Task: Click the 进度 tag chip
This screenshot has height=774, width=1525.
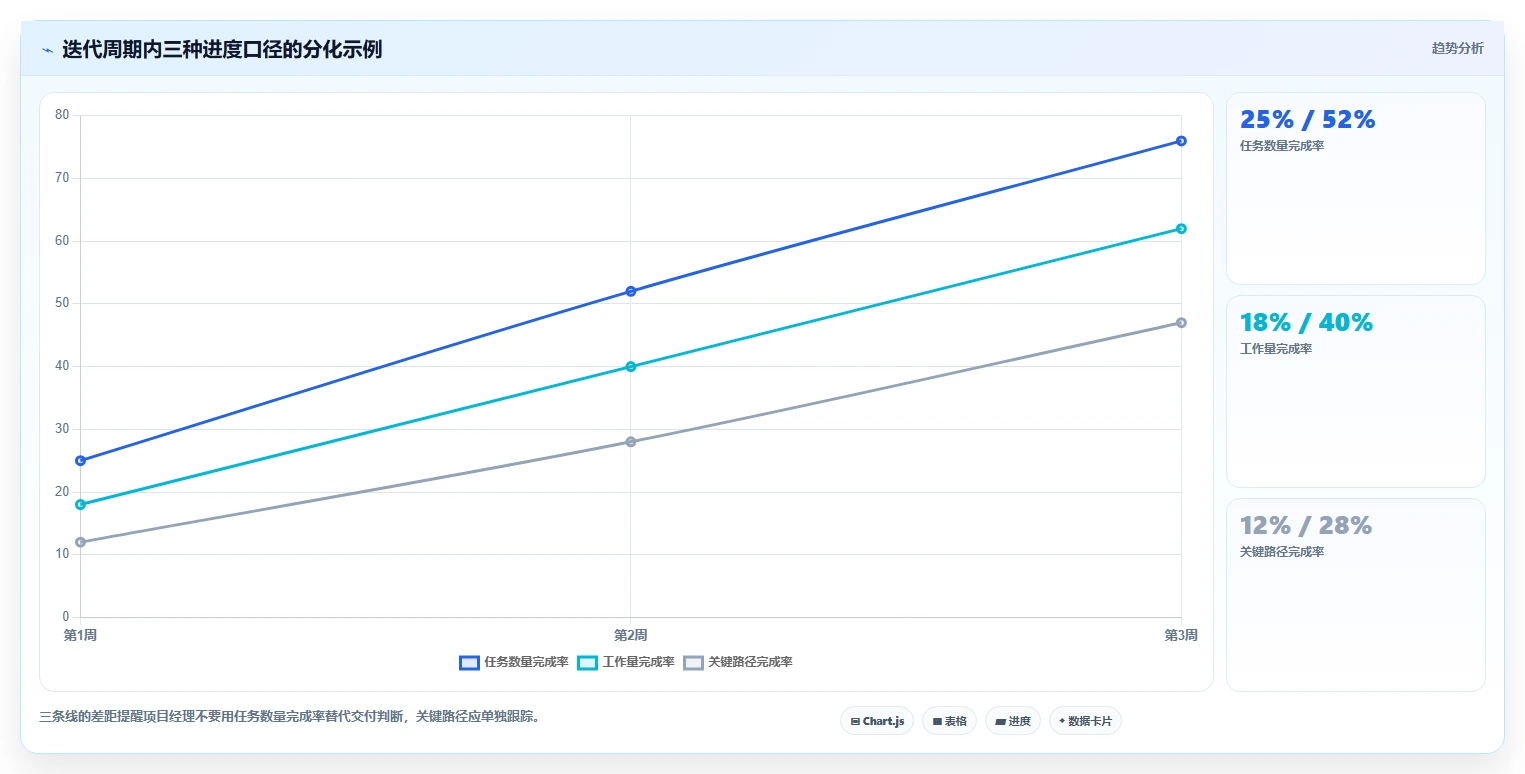Action: [1013, 721]
